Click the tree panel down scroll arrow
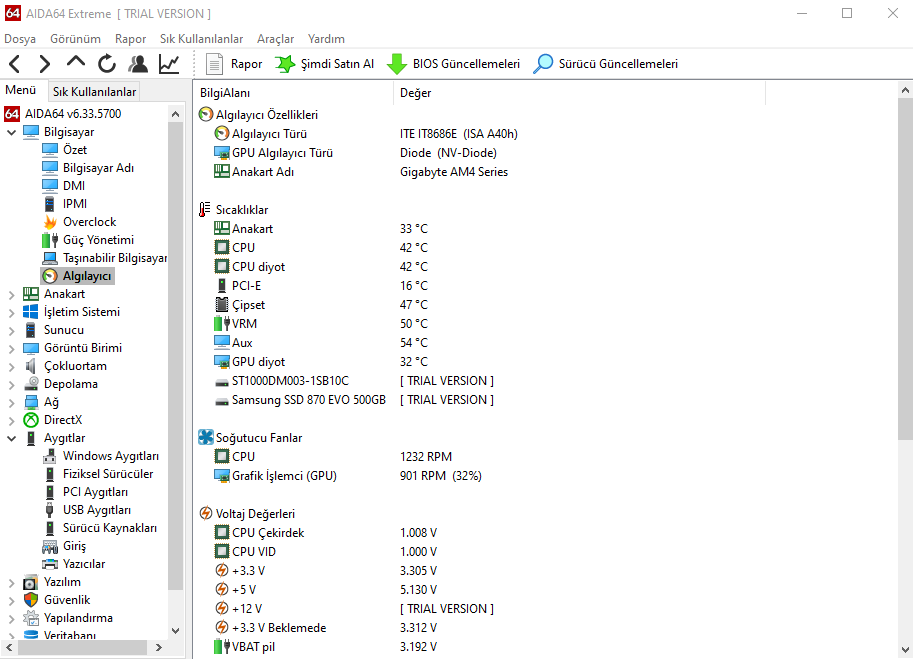Image resolution: width=913 pixels, height=659 pixels. [176, 631]
